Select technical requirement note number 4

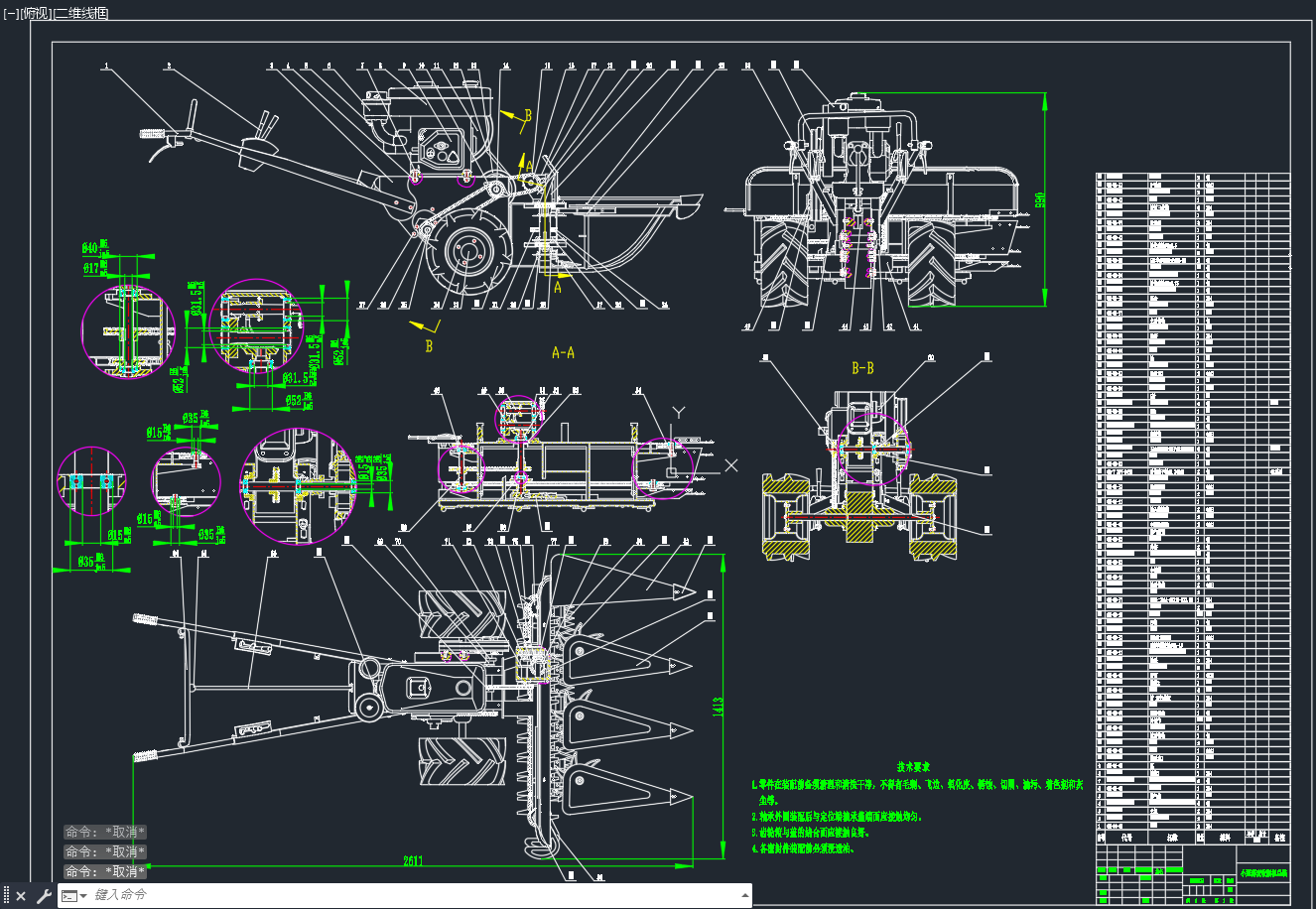[803, 848]
